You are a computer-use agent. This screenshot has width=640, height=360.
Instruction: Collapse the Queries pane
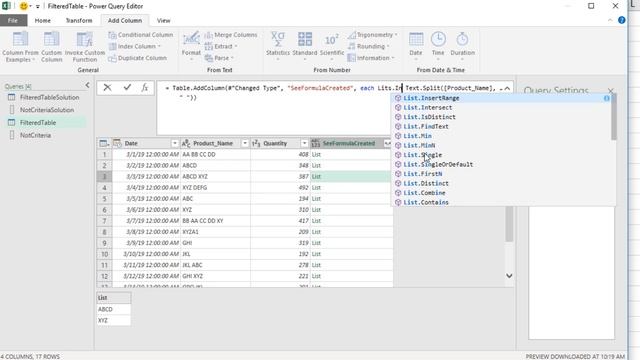point(87,85)
